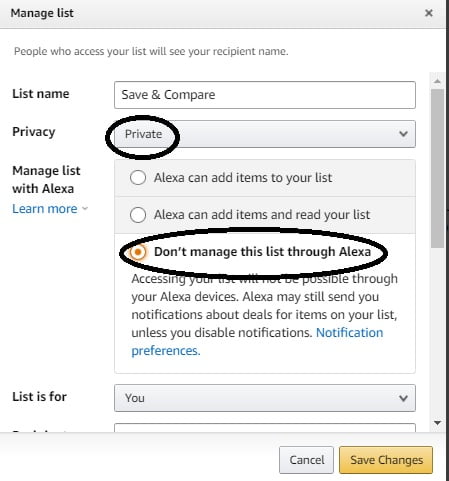
Task: Click the Save Changes button
Action: point(386,460)
